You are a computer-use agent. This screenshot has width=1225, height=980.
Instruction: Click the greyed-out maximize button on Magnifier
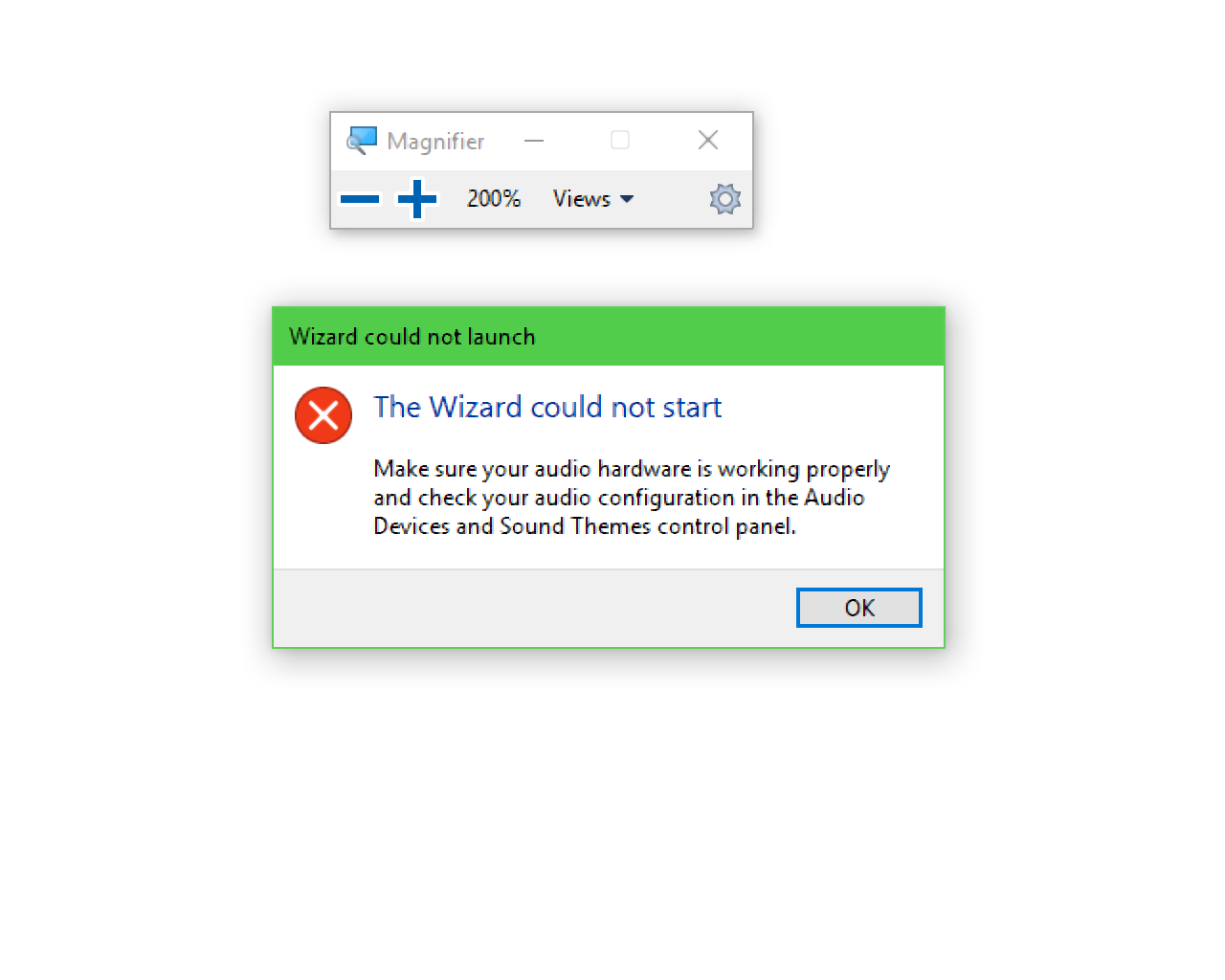620,141
